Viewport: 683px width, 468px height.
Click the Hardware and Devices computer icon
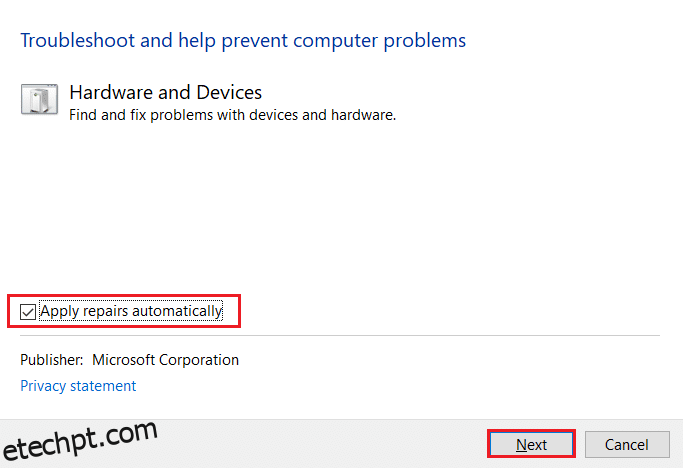tap(39, 99)
